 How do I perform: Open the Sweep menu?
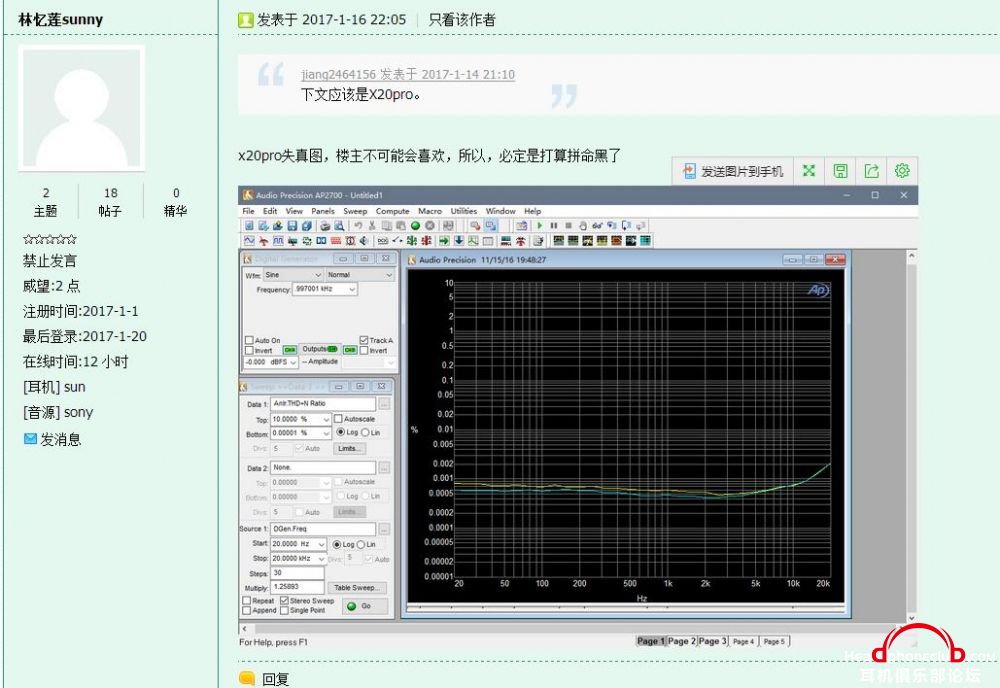point(355,211)
